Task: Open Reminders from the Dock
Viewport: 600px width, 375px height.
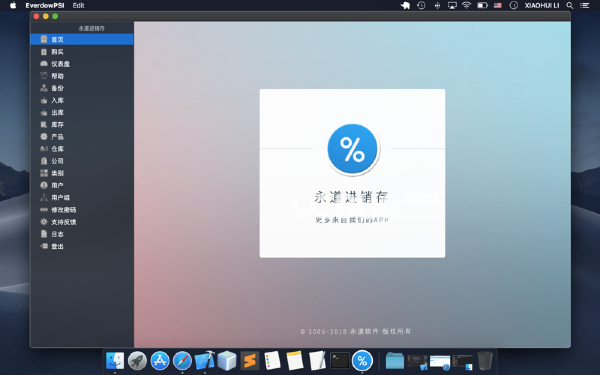Action: [x=272, y=360]
